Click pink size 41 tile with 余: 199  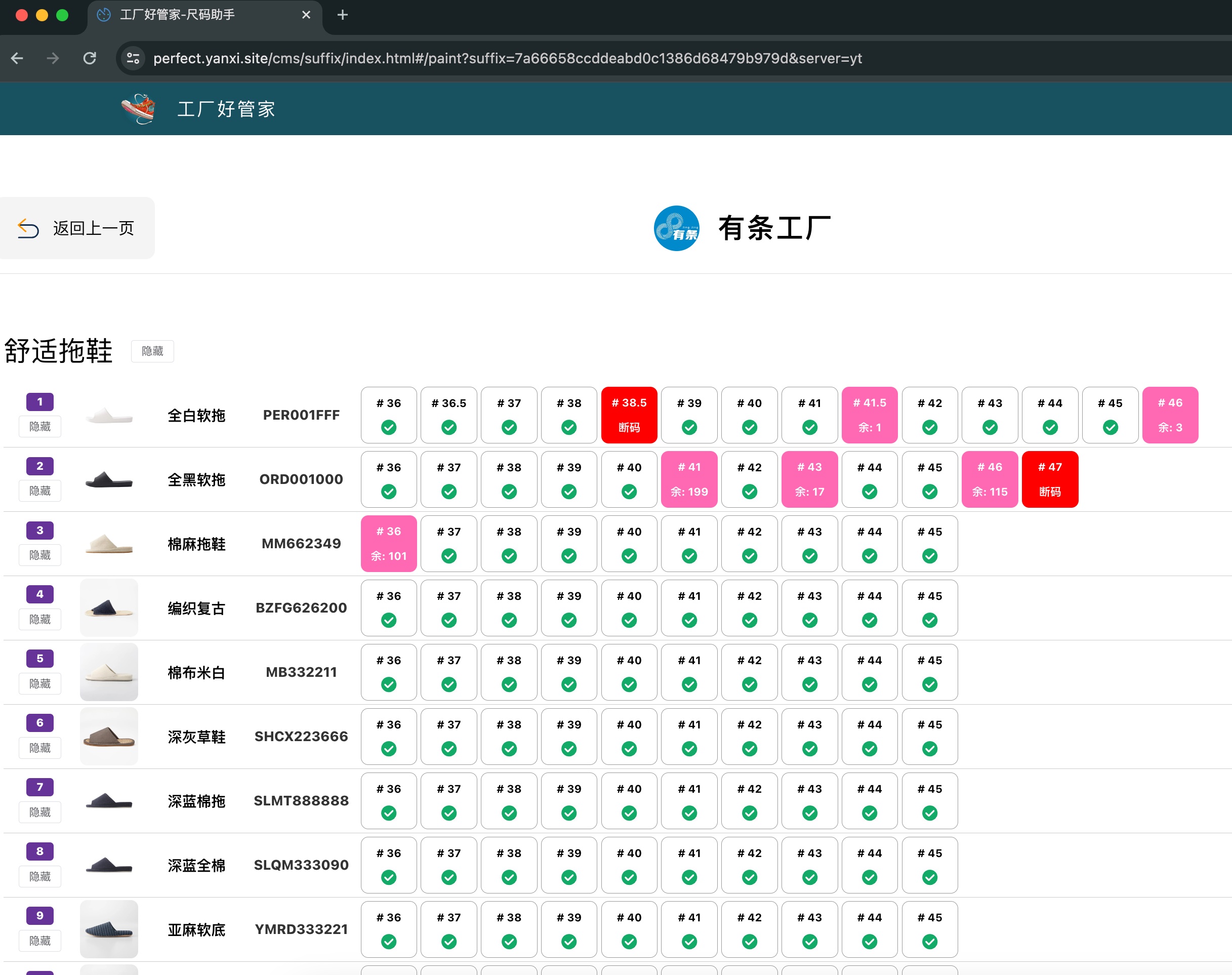click(x=689, y=479)
